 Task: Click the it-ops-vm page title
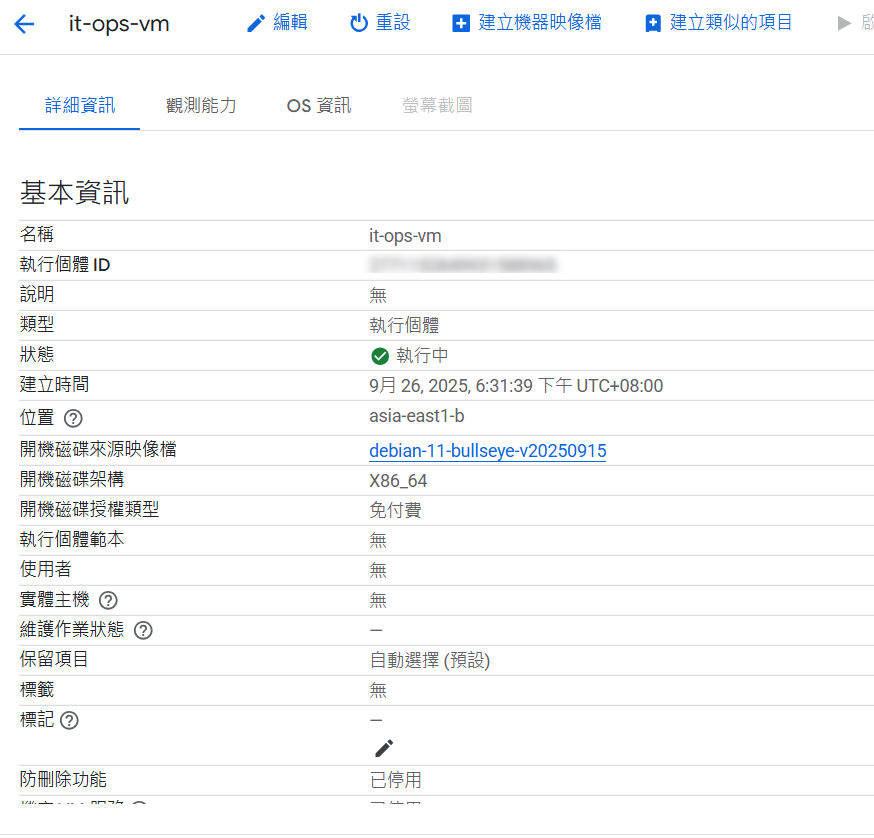coord(119,23)
